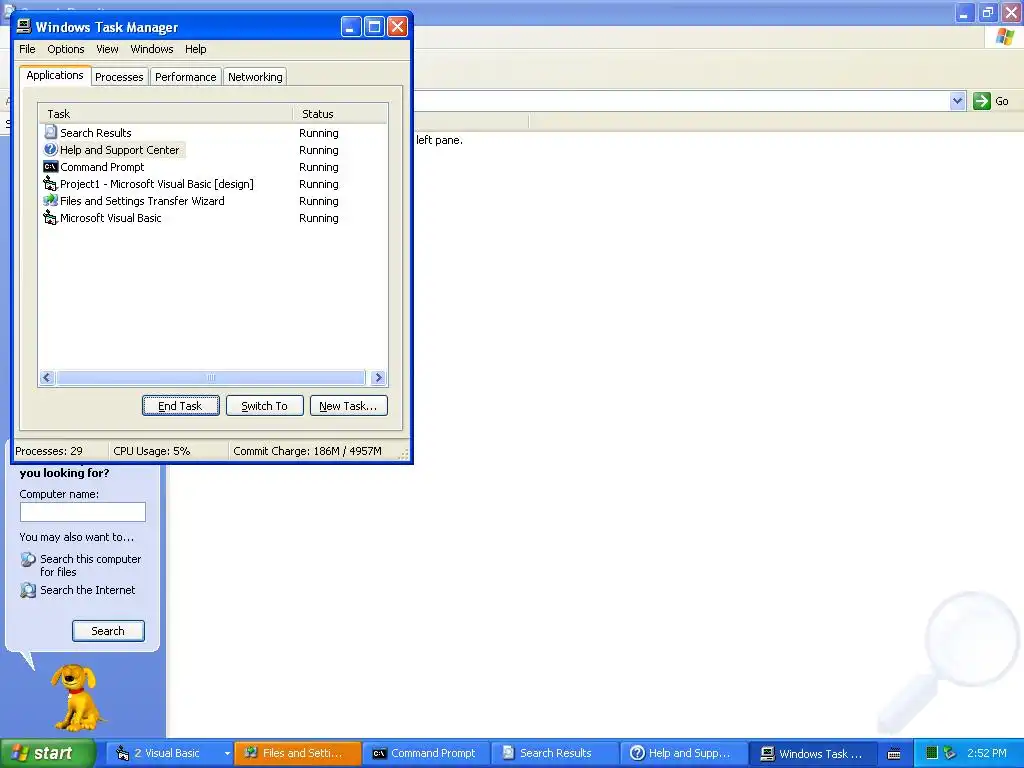Click the Windows Task... taskbar button
The height and width of the screenshot is (768, 1024).
tap(812, 753)
